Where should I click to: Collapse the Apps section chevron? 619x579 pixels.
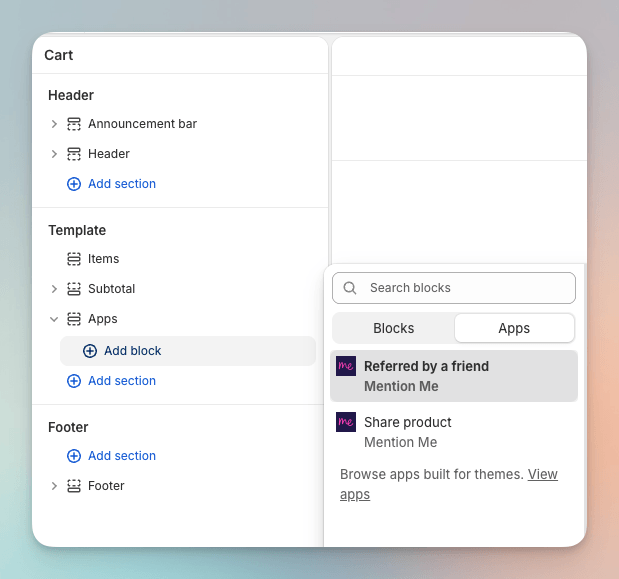(54, 319)
